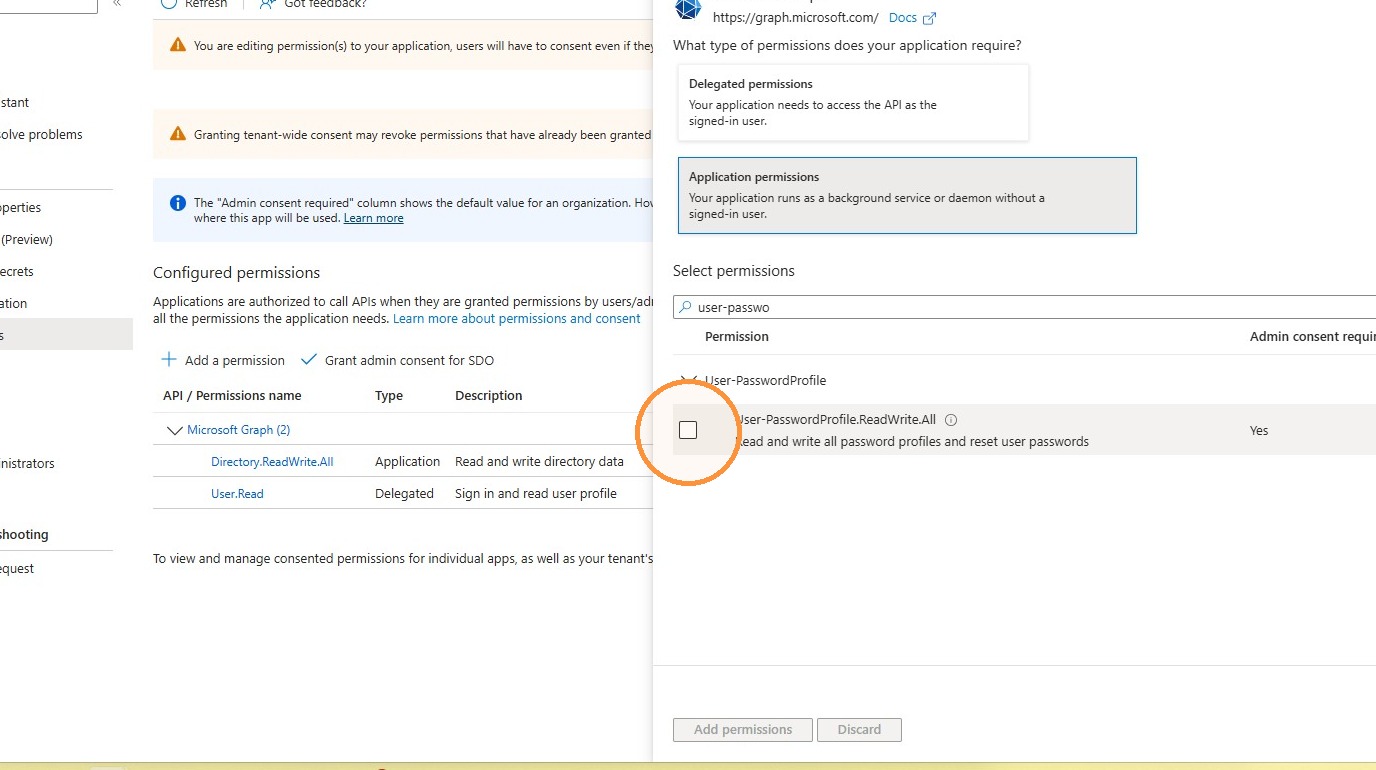Click the Admin consent required column header
Image resolution: width=1376 pixels, height=770 pixels.
(x=1312, y=337)
